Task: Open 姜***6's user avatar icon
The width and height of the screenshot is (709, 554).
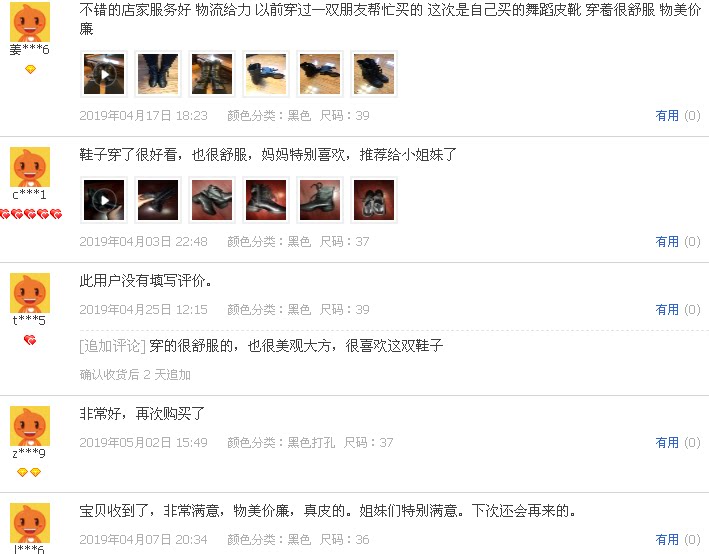Action: 30,22
